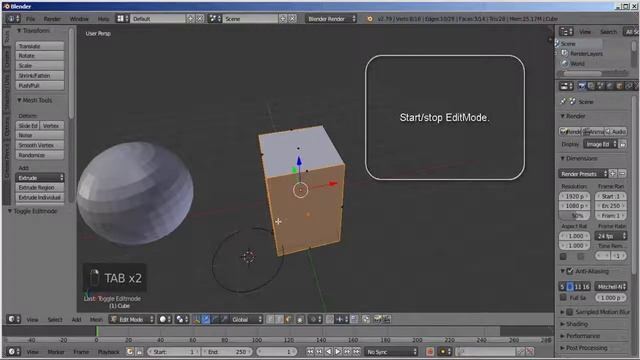This screenshot has width=640, height=360.
Task: Open the Extrude dropdown menu
Action: pyautogui.click(x=40, y=178)
